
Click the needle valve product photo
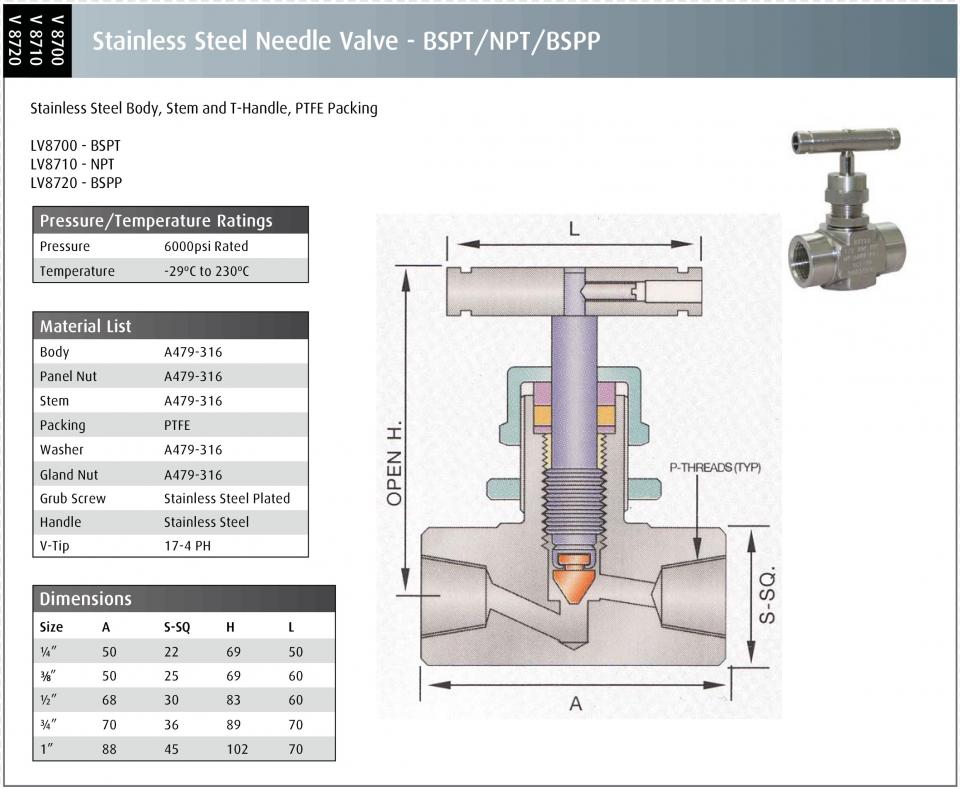click(x=846, y=209)
